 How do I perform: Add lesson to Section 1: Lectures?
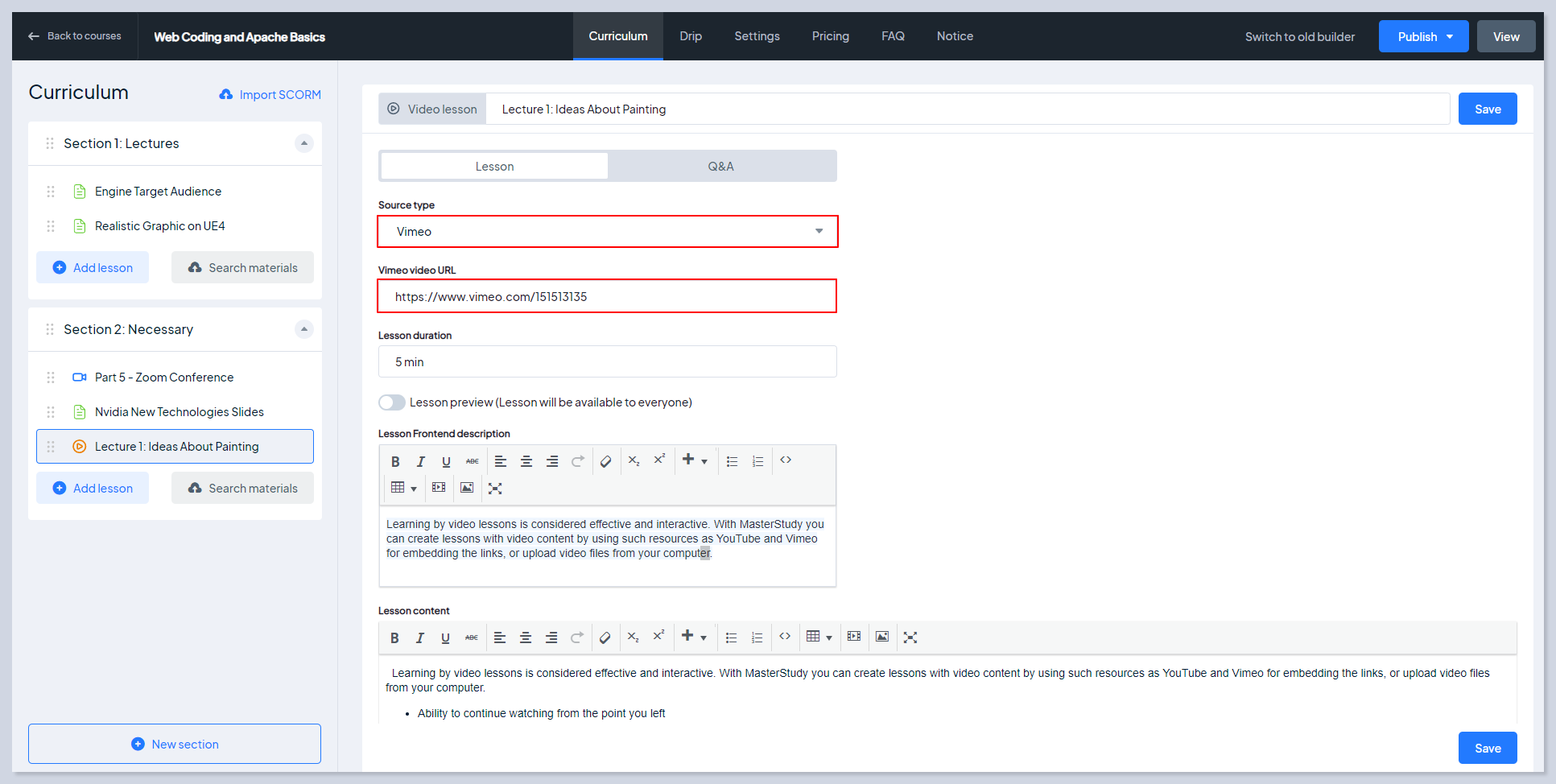(93, 267)
